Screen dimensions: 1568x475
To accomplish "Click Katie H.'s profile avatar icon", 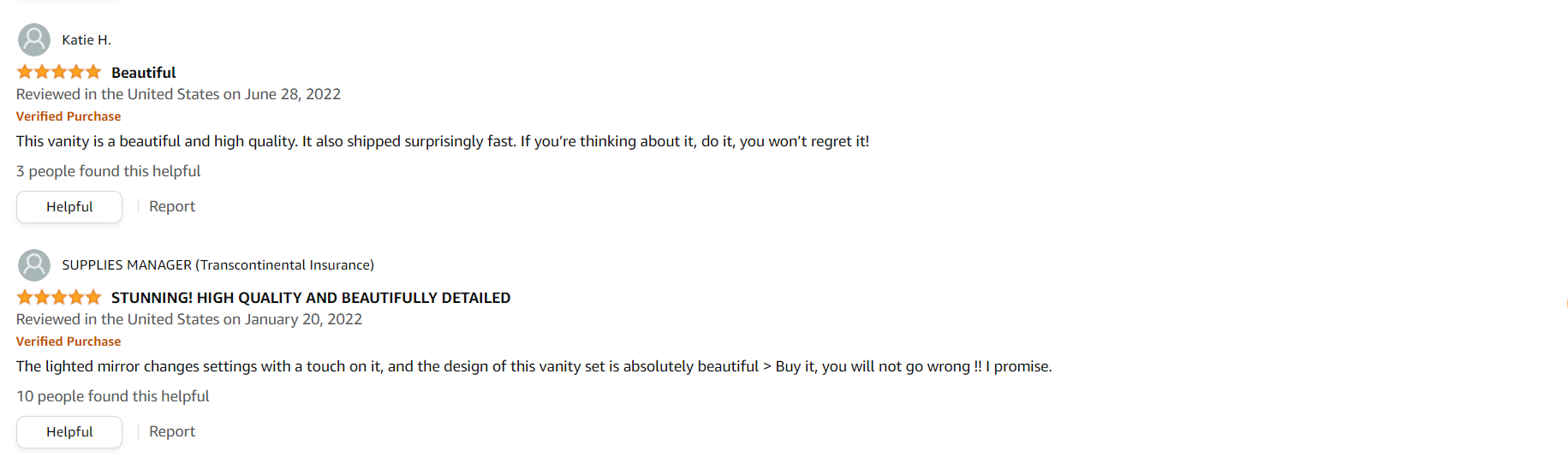I will [x=34, y=39].
